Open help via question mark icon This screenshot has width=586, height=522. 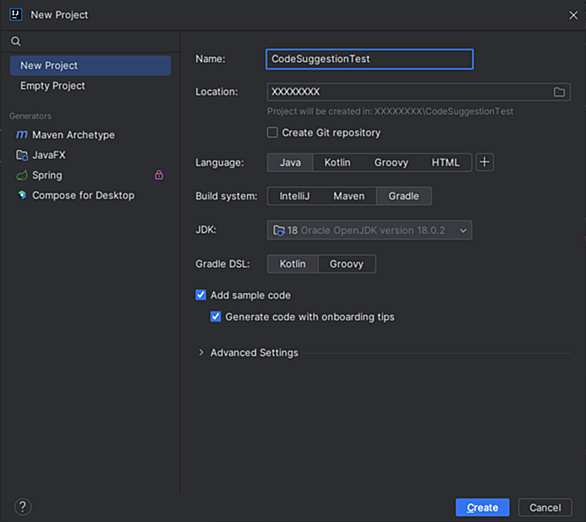point(23,507)
